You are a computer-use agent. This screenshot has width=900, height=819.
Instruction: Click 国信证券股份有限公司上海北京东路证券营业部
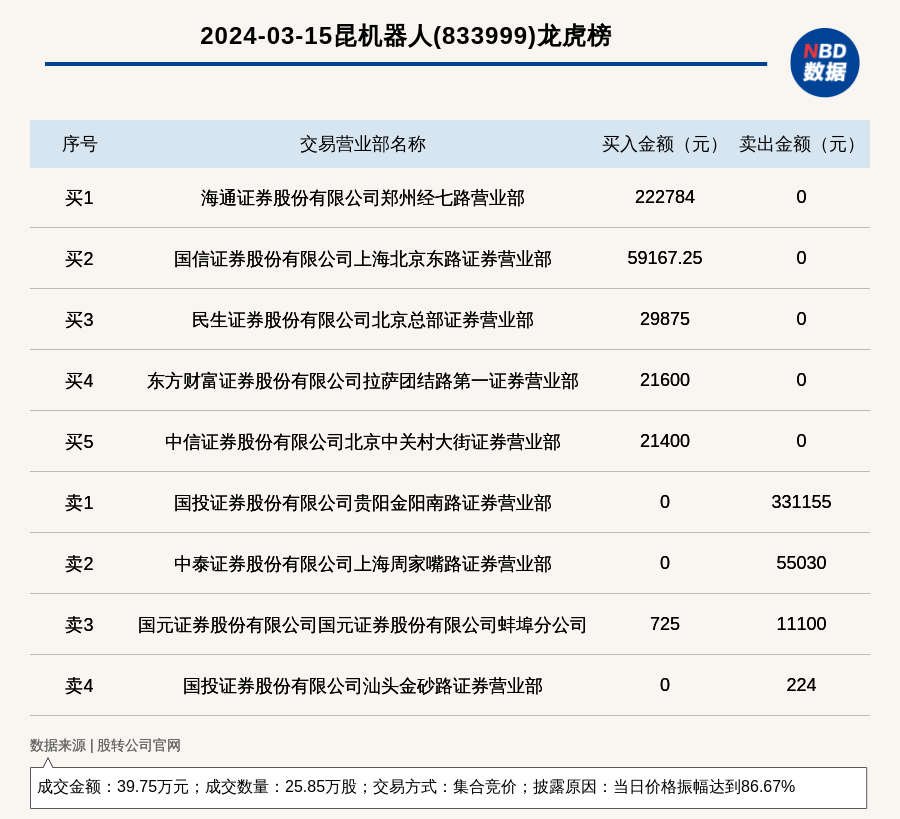tap(363, 259)
